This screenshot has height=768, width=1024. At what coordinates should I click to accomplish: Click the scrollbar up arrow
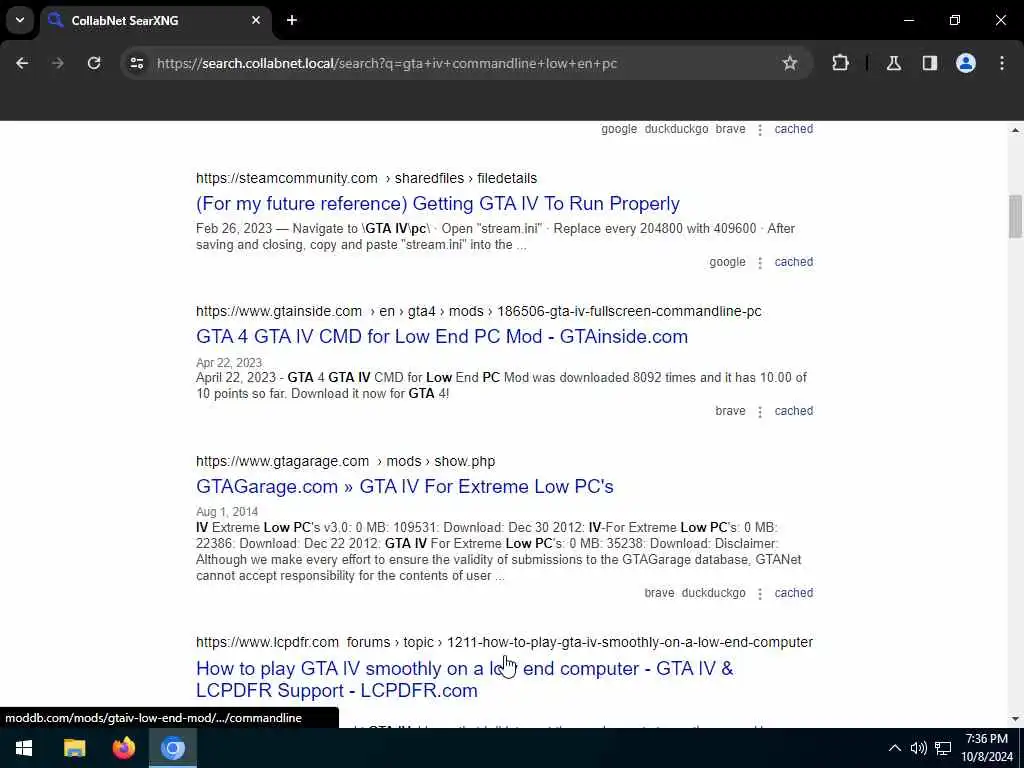[x=1015, y=130]
